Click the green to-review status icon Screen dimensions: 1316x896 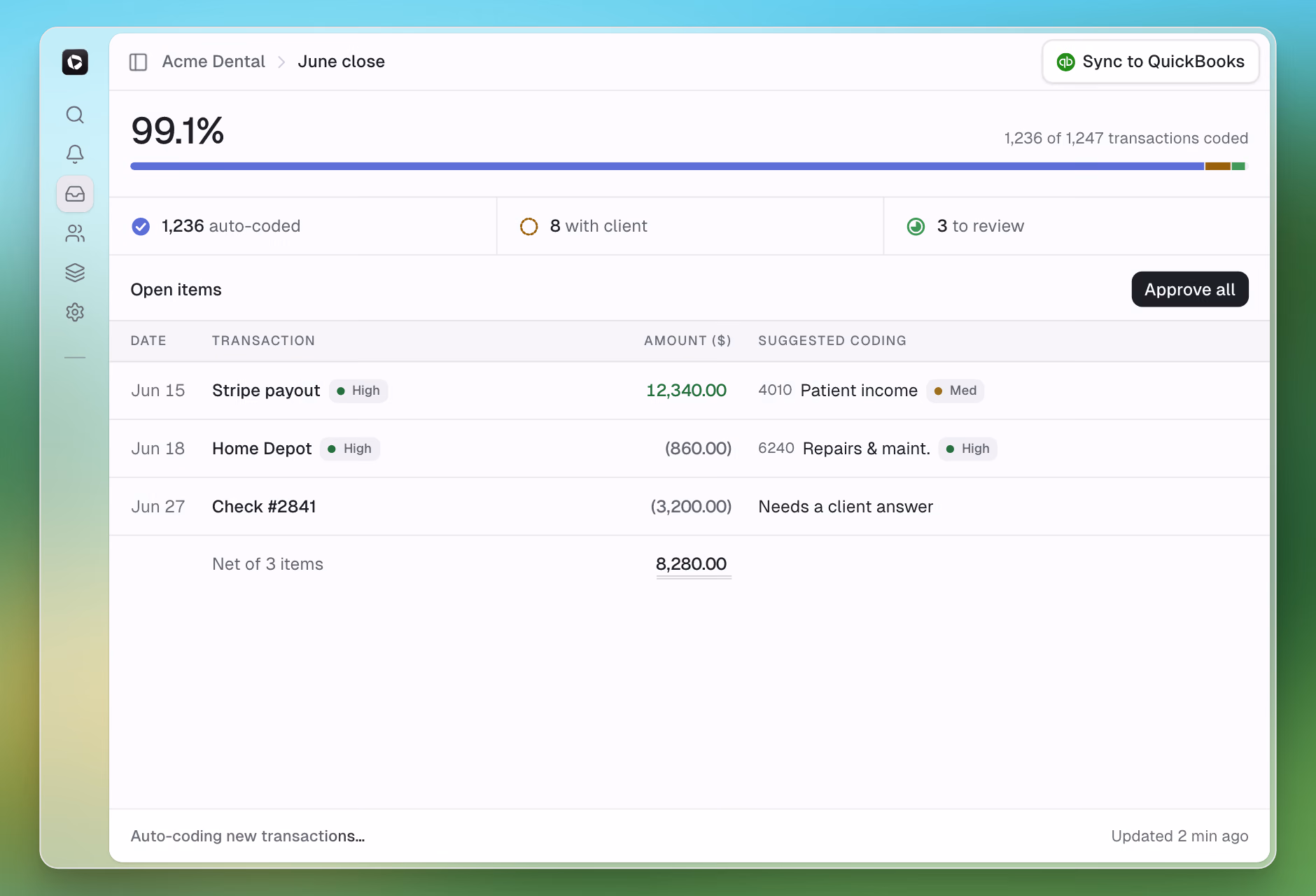(x=916, y=226)
